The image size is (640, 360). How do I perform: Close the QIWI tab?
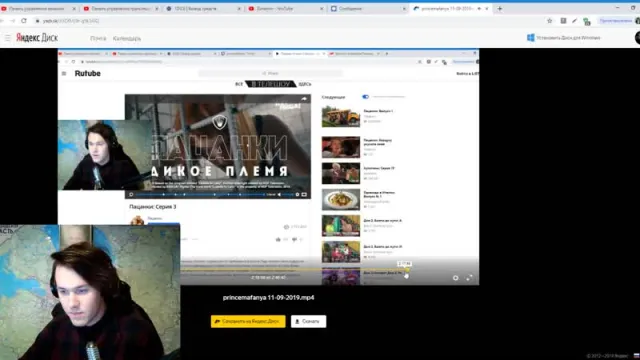[240, 9]
